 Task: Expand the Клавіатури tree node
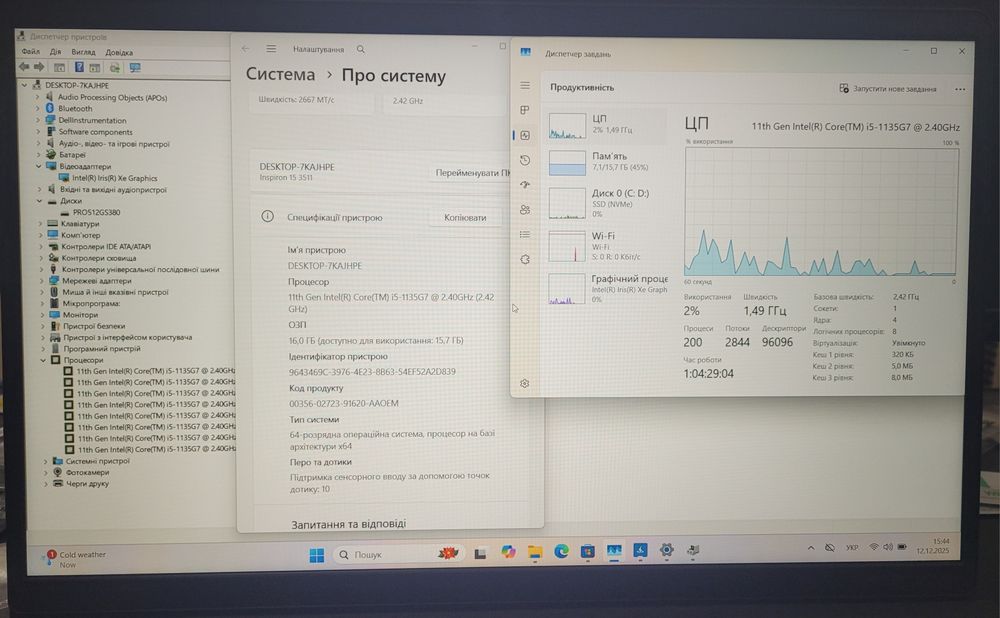(40, 224)
